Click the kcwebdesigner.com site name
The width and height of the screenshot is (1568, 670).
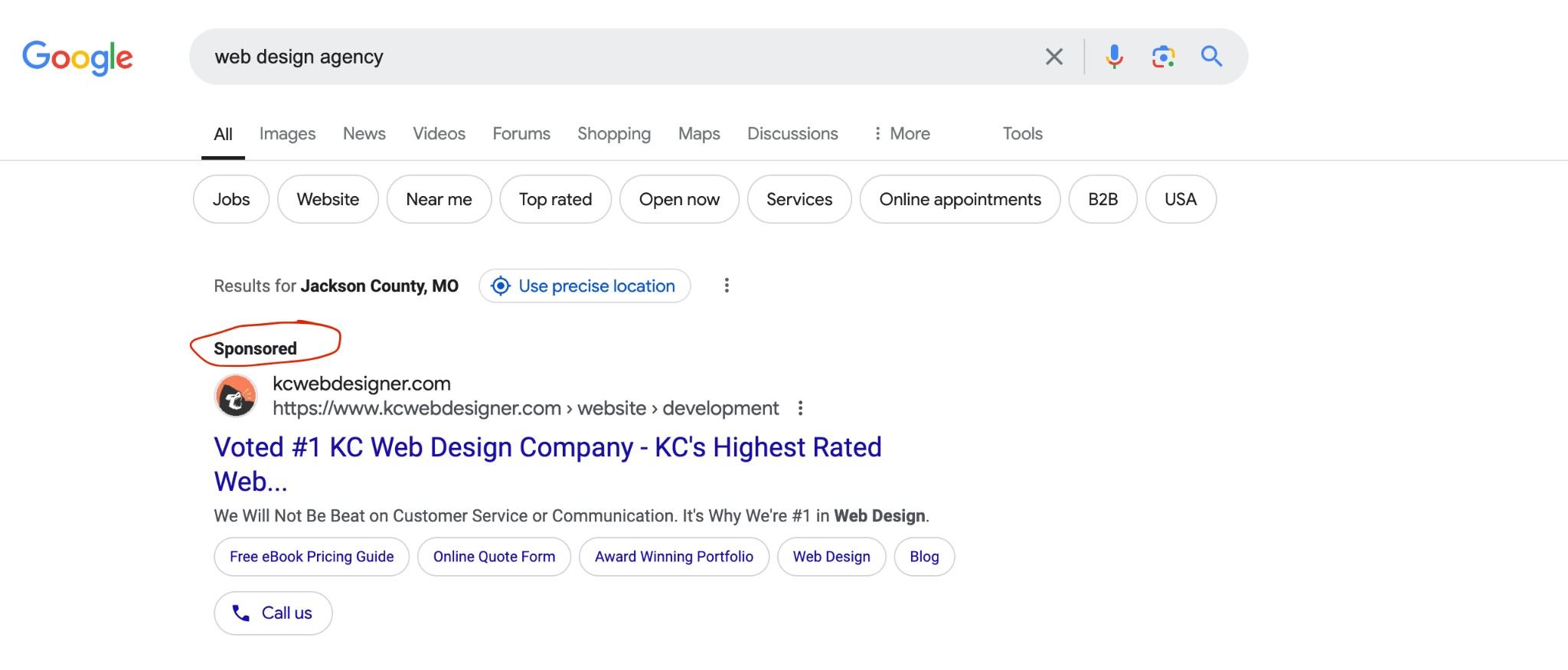(361, 384)
